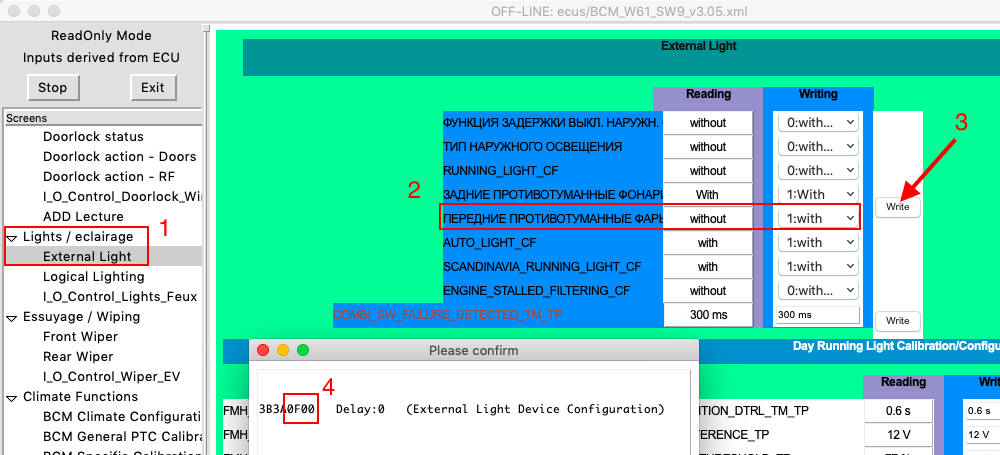Image resolution: width=1000 pixels, height=455 pixels.
Task: Click reading value of AUTO_LIGHT_CF
Action: [708, 242]
